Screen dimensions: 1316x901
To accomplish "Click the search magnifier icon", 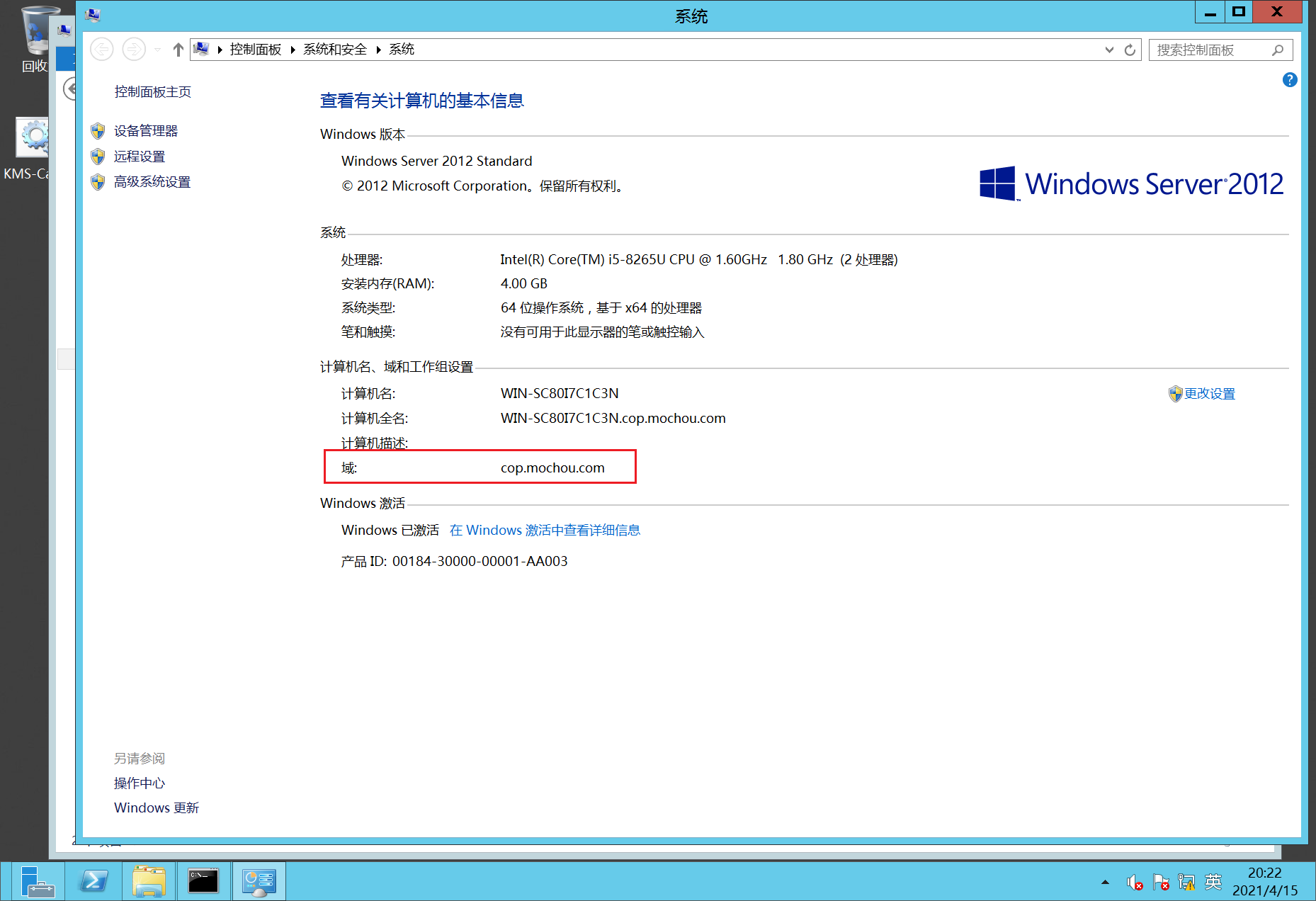I will 1278,50.
